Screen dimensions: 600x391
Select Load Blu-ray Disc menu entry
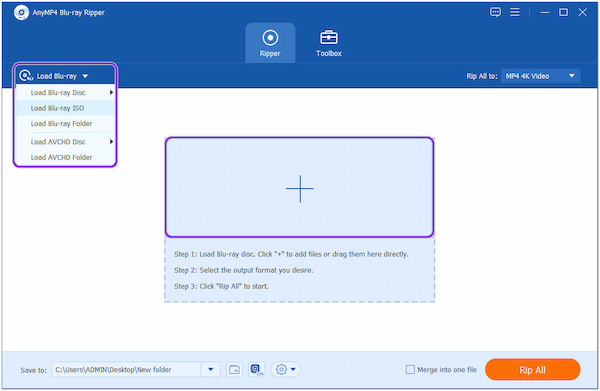(x=65, y=93)
